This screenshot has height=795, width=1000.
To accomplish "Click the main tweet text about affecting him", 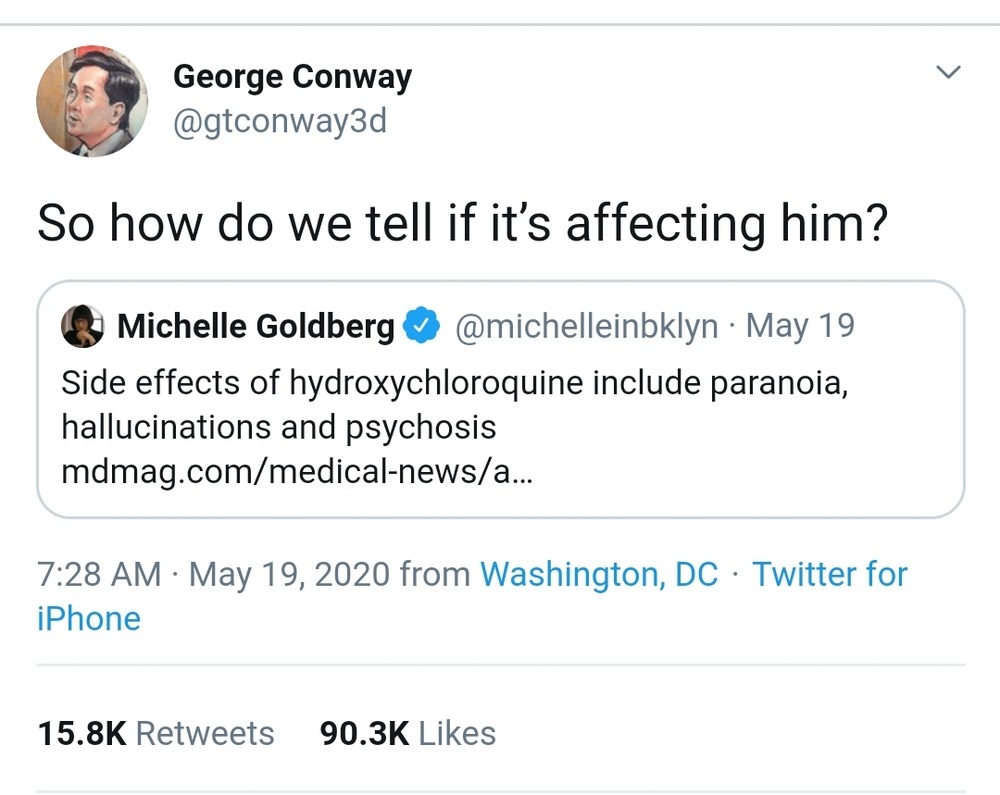I will [x=462, y=224].
